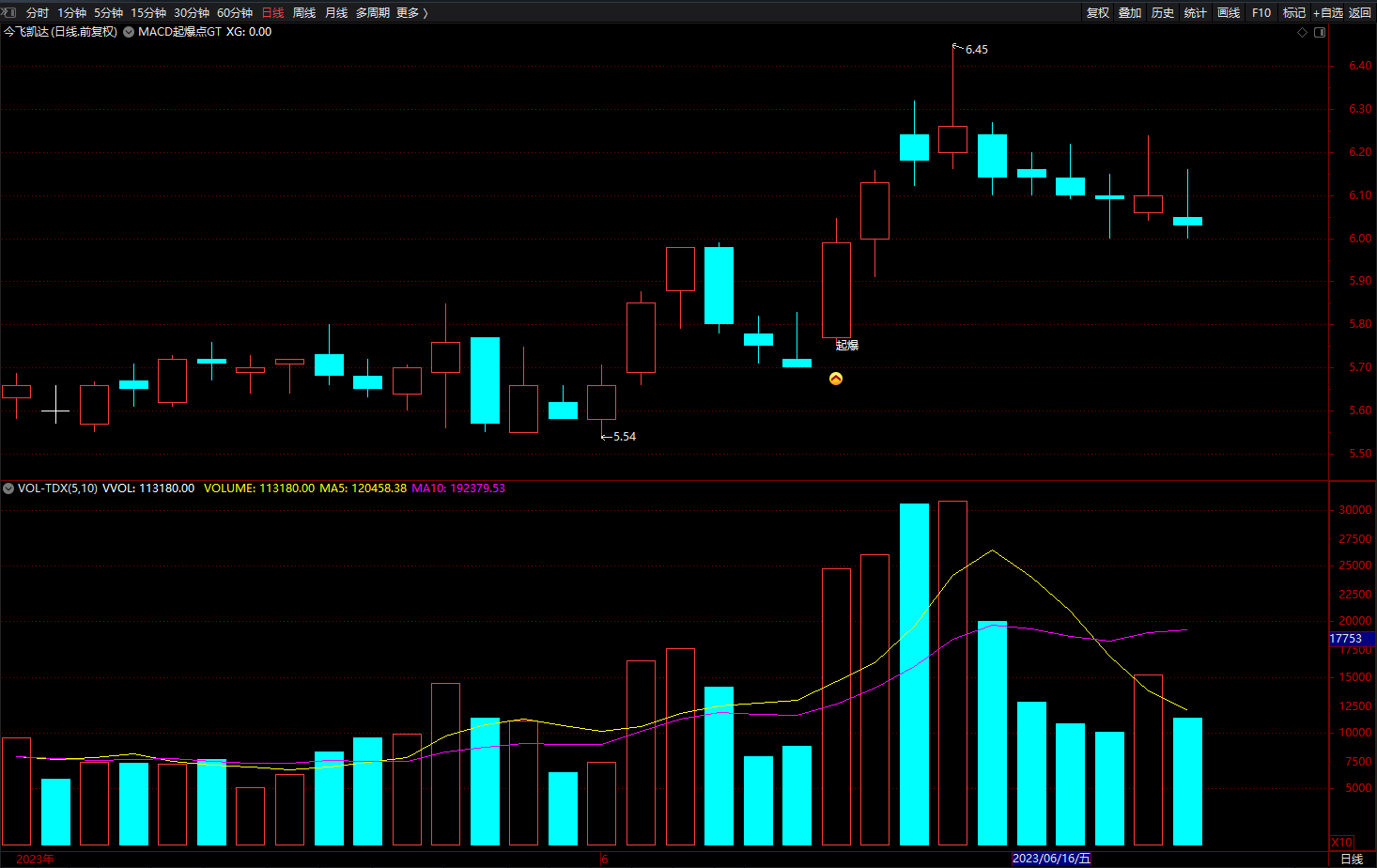Screen dimensions: 1377x868
Task: Select the 60分钟 period tab
Action: click(x=235, y=13)
